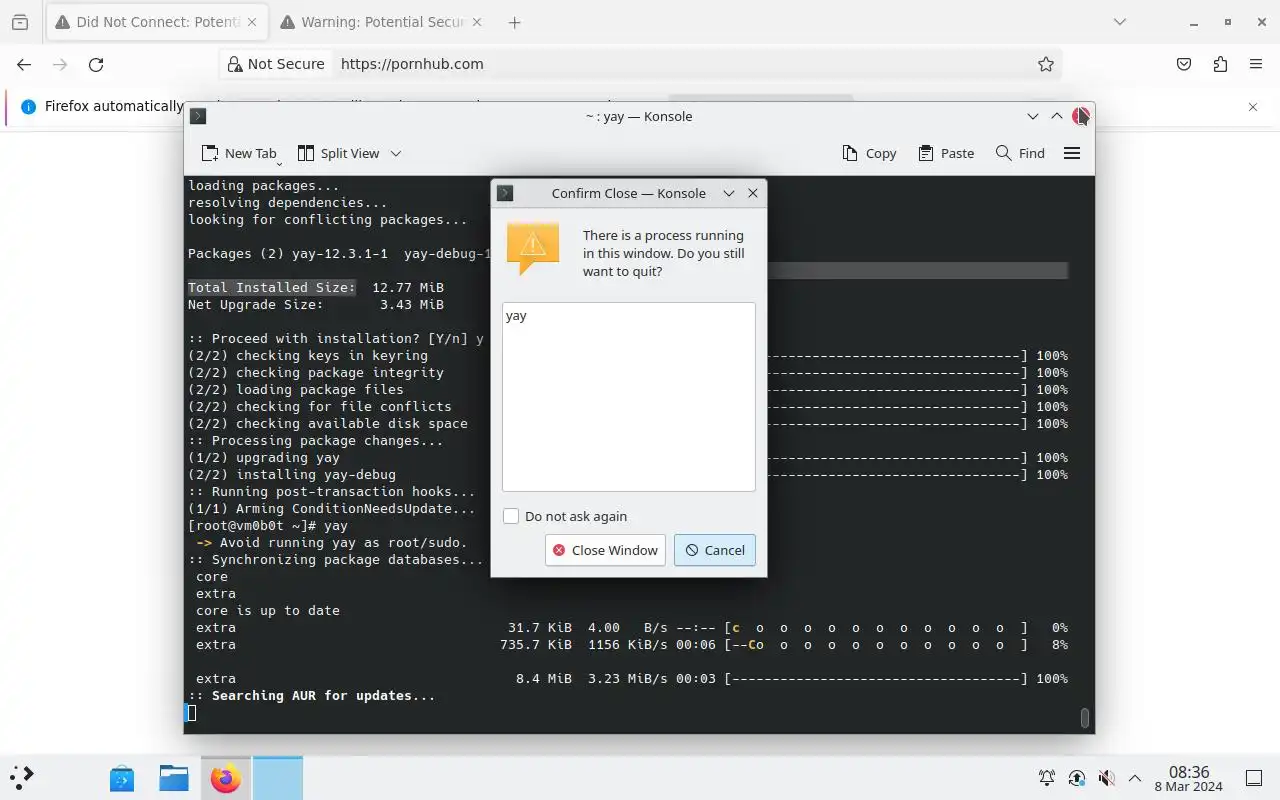The height and width of the screenshot is (800, 1280).
Task: Click the Konsole icon in dialog titlebar
Action: tap(505, 193)
